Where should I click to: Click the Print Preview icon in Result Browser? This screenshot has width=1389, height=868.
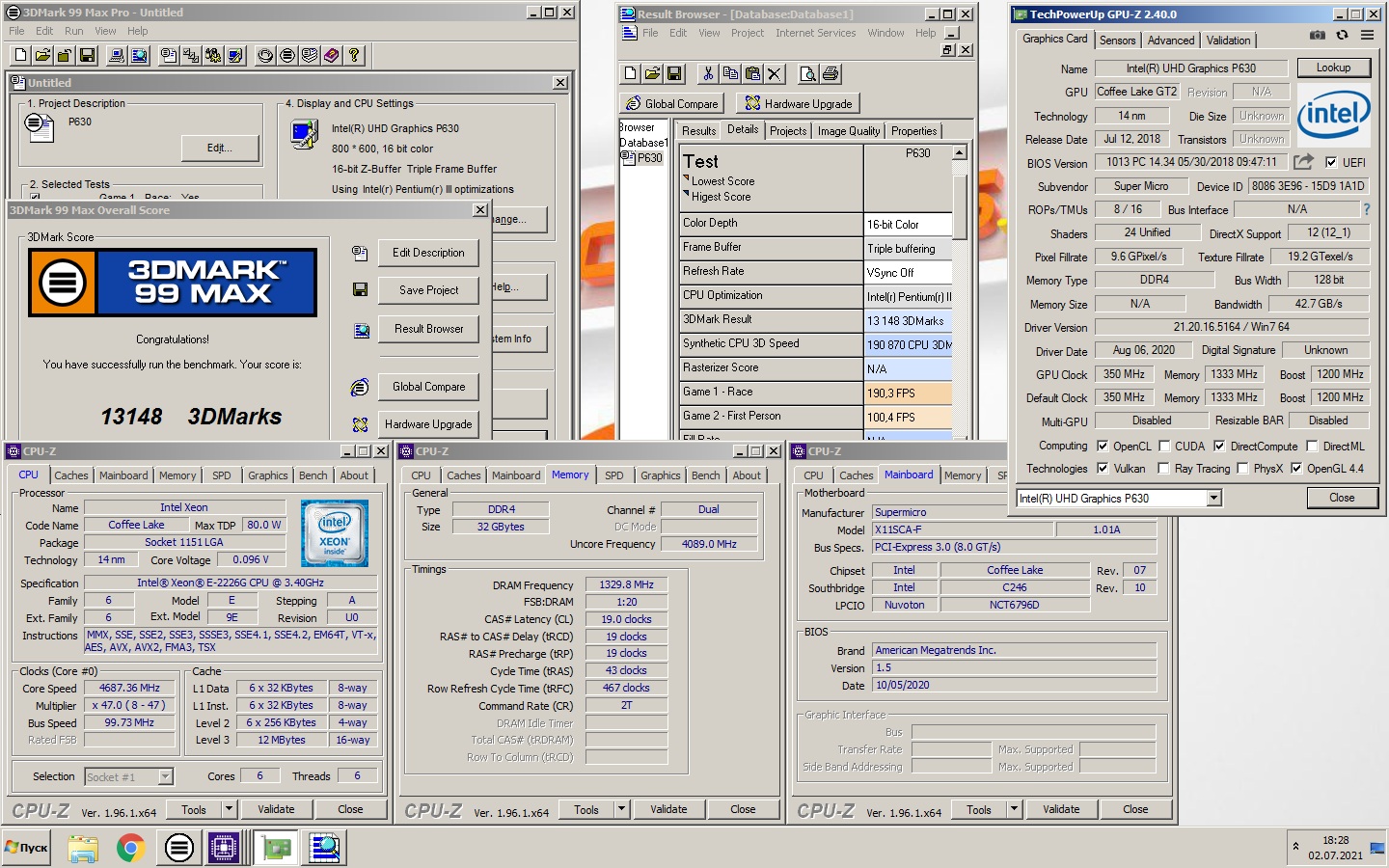tap(808, 73)
